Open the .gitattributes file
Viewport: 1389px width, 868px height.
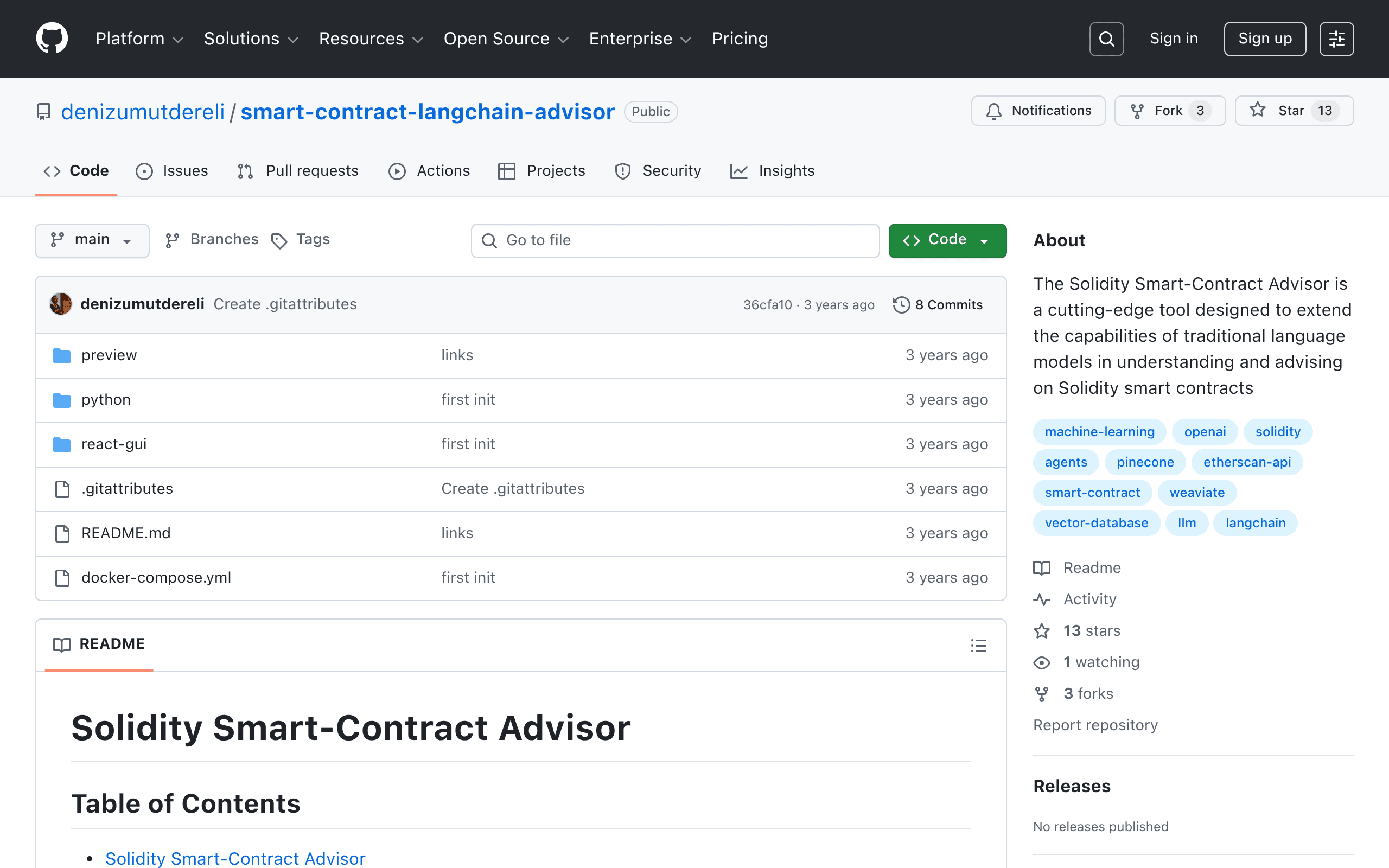(127, 489)
